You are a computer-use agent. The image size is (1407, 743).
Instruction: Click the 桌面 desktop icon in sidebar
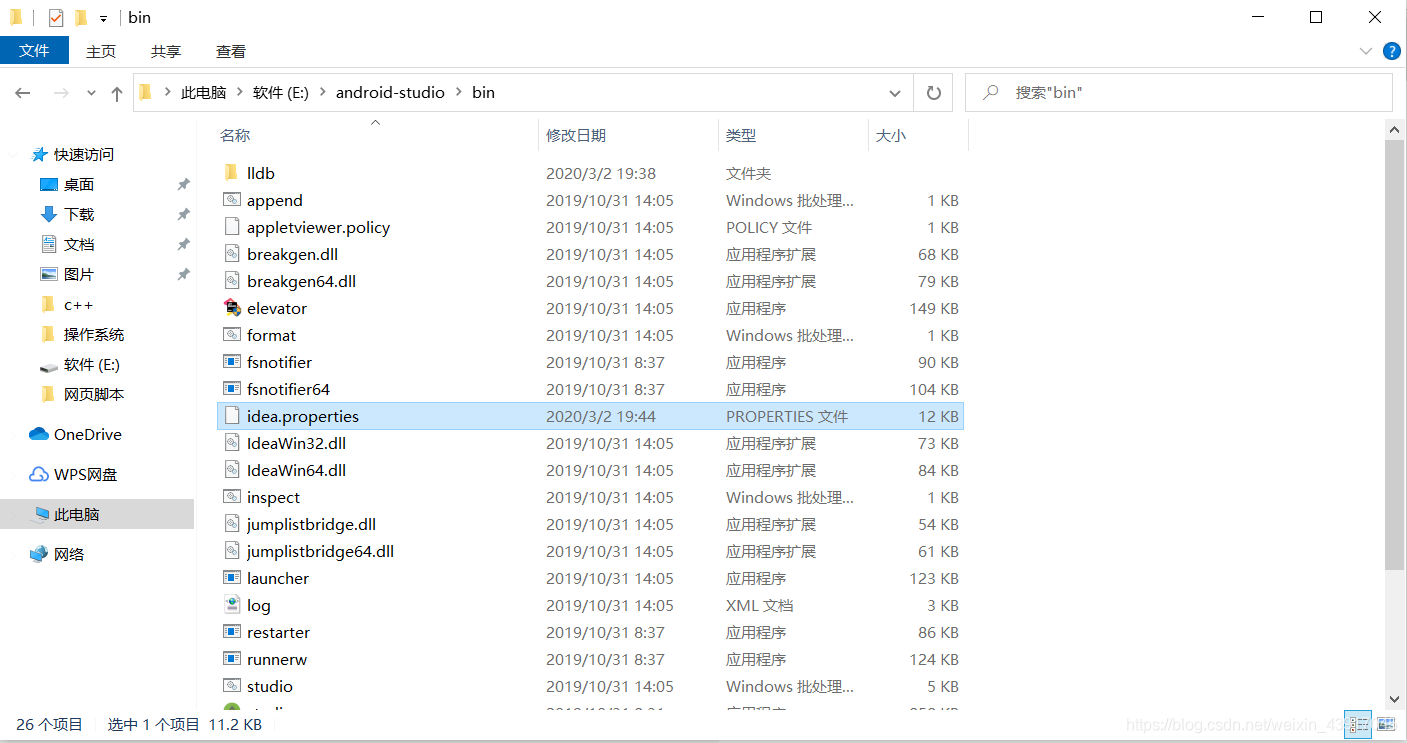tap(48, 184)
